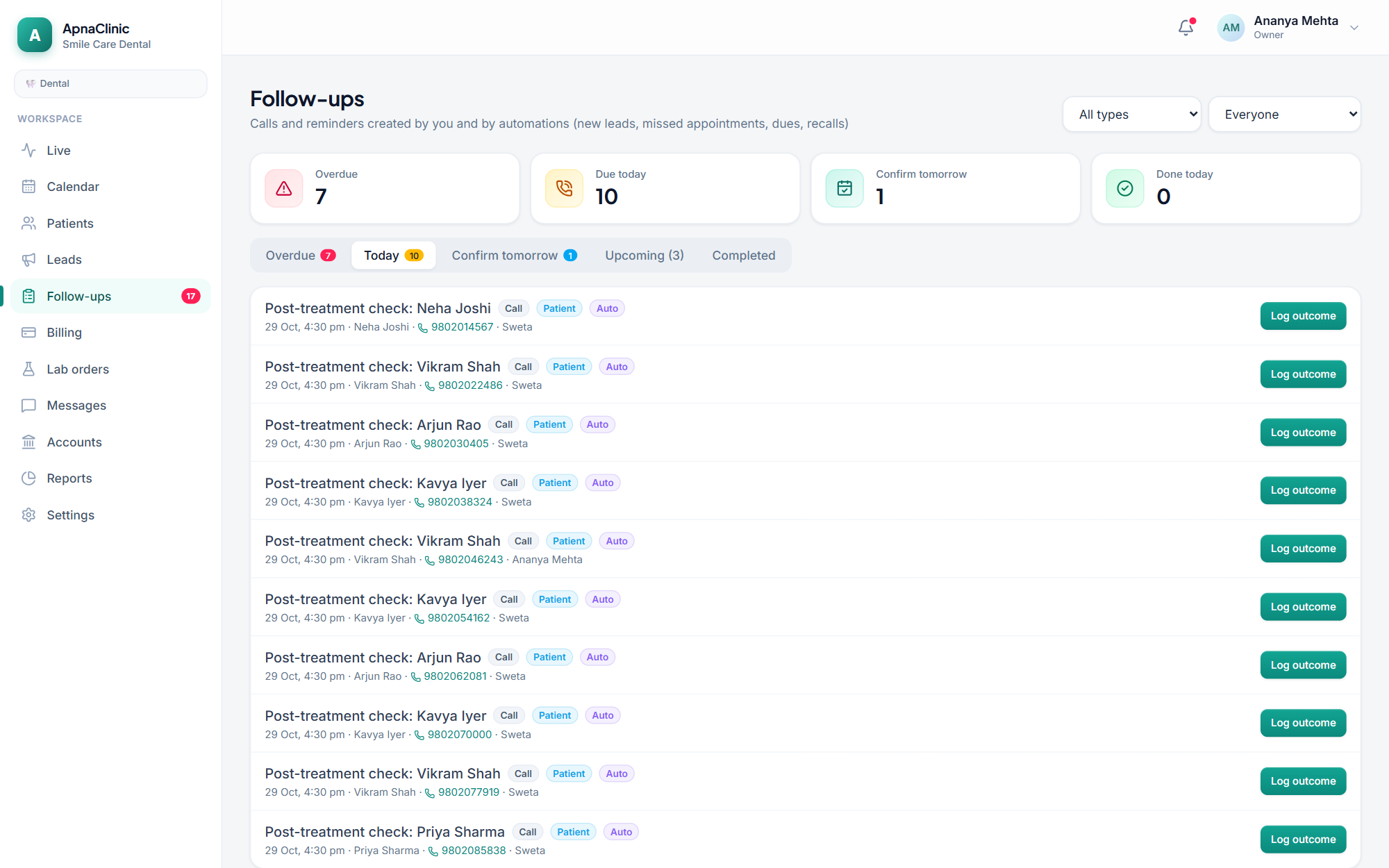Click the Done today checkmark icon
This screenshot has width=1389, height=868.
[1125, 188]
